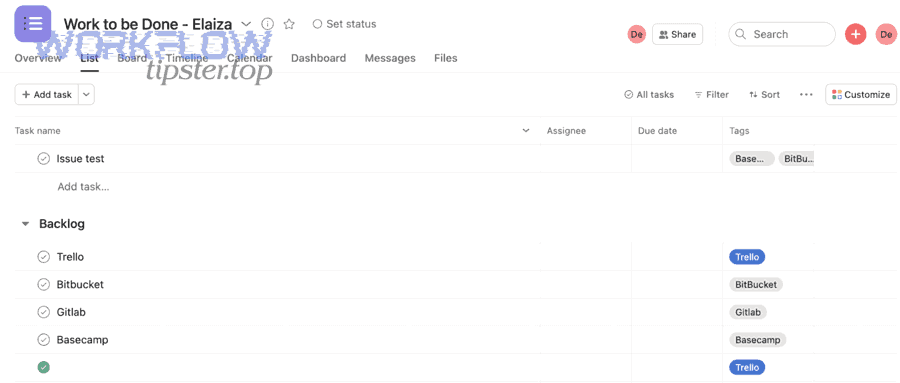This screenshot has height=383, width=900.
Task: Switch to the Dashboard tab
Action: (319, 58)
